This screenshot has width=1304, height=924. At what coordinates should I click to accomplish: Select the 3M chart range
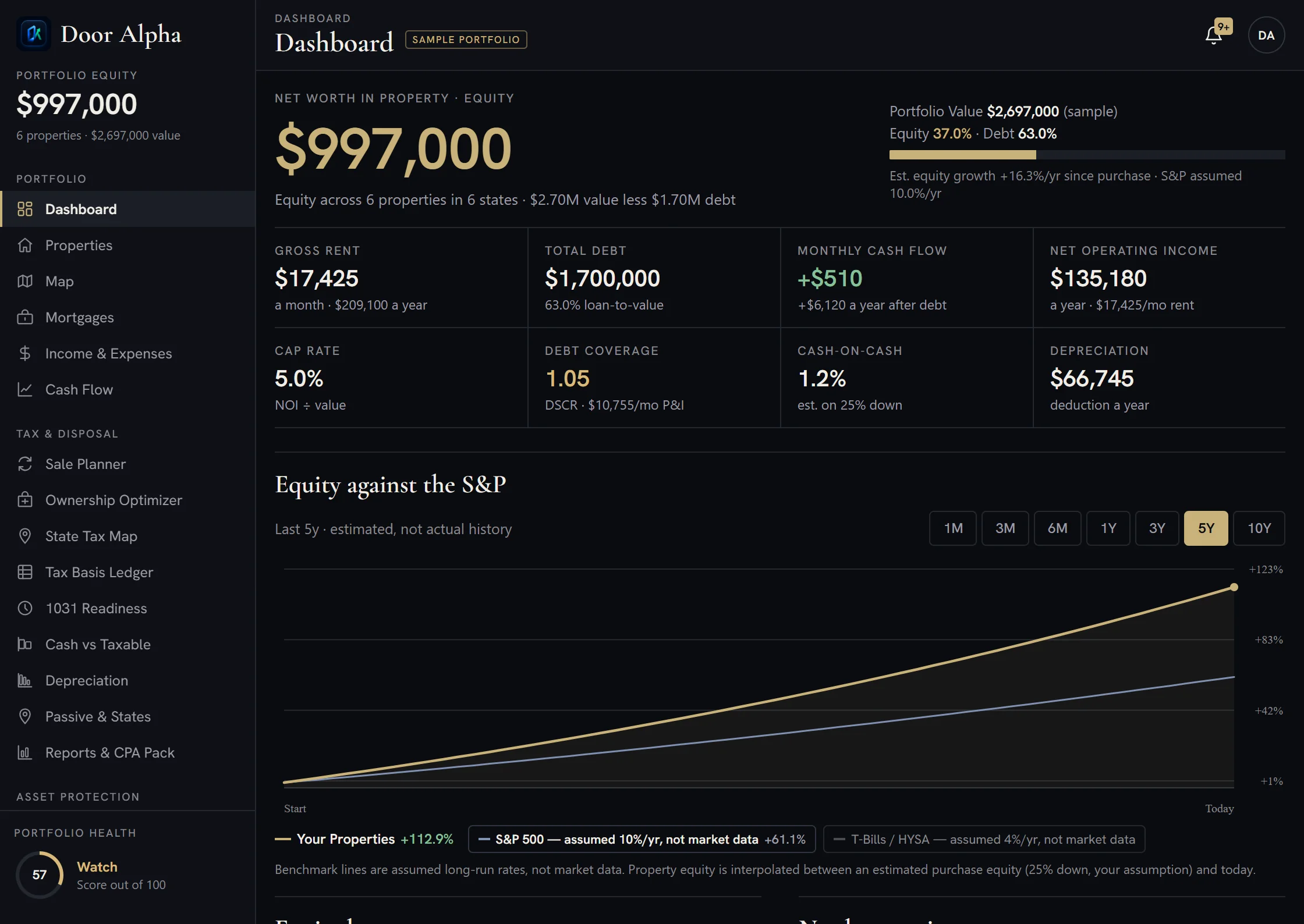click(x=1005, y=528)
